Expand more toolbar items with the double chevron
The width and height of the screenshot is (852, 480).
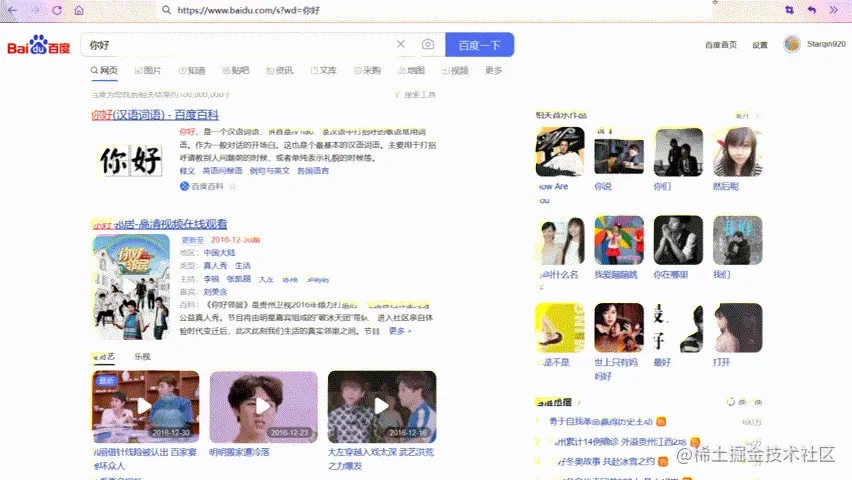[834, 10]
